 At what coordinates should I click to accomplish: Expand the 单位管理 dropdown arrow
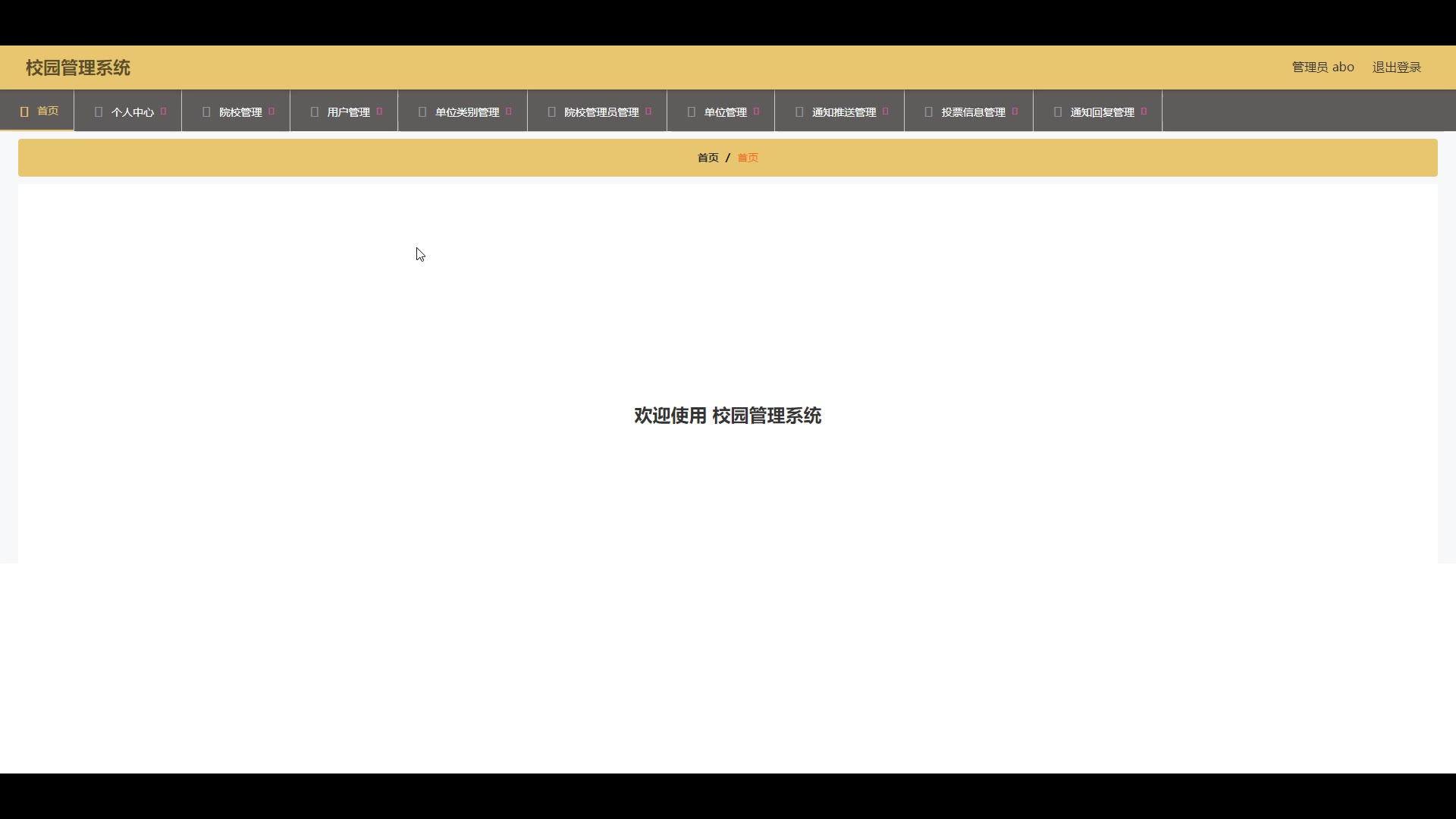click(756, 111)
